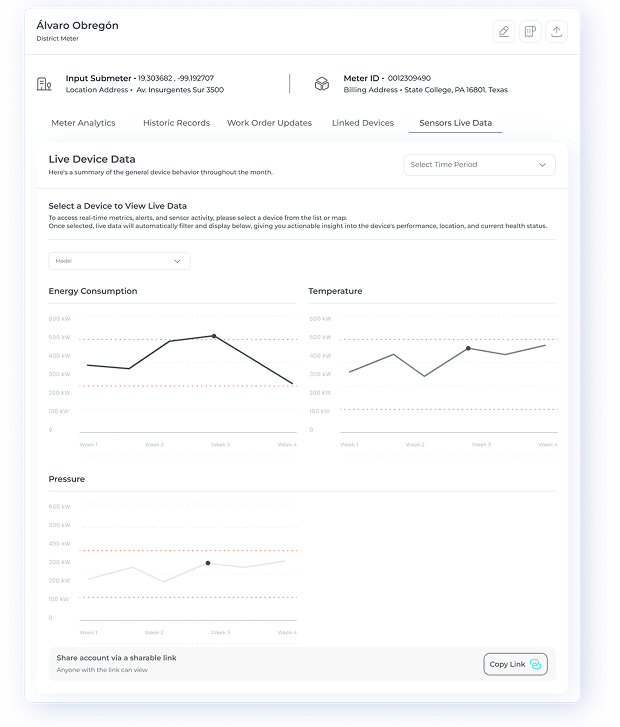Click the report document icon in header
The image size is (620, 727).
coord(530,32)
